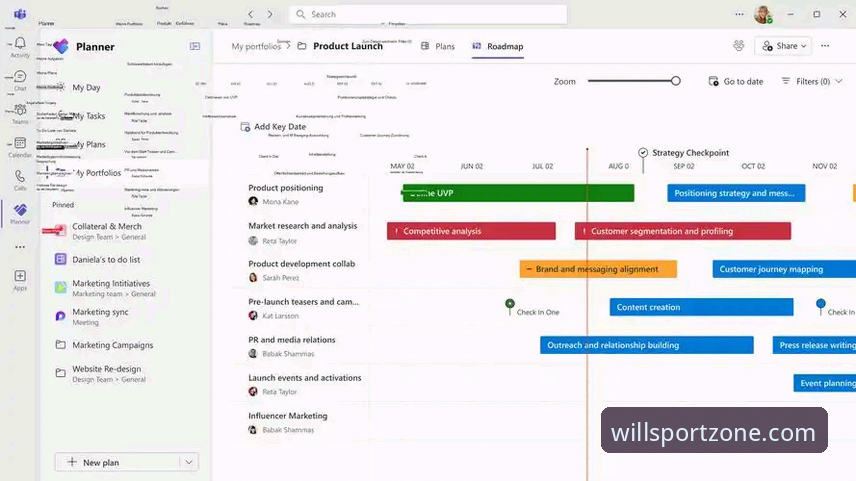The width and height of the screenshot is (856, 481).
Task: Open the Share dropdown button
Action: click(783, 46)
